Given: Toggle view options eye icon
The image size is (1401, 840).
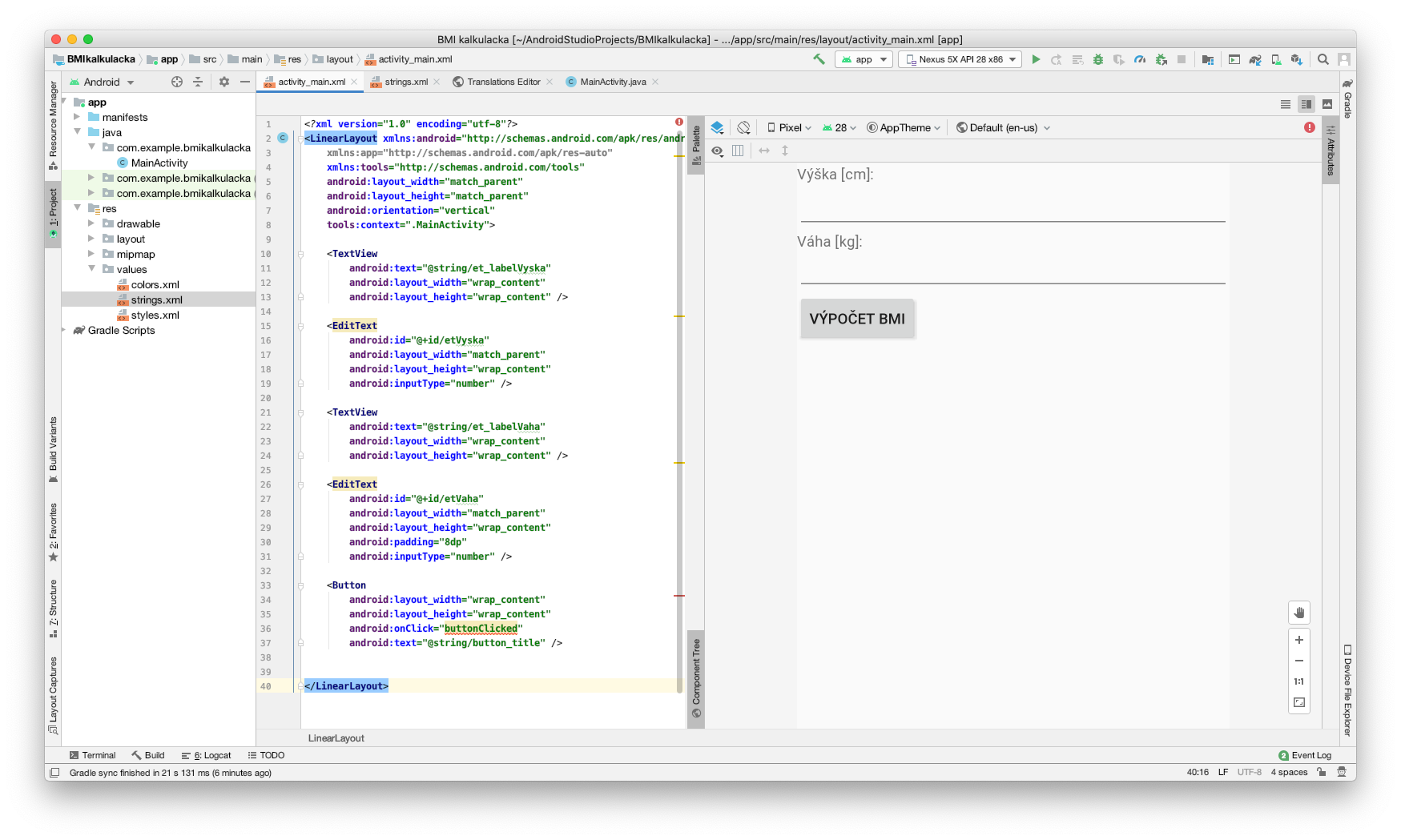Looking at the screenshot, I should pos(717,151).
